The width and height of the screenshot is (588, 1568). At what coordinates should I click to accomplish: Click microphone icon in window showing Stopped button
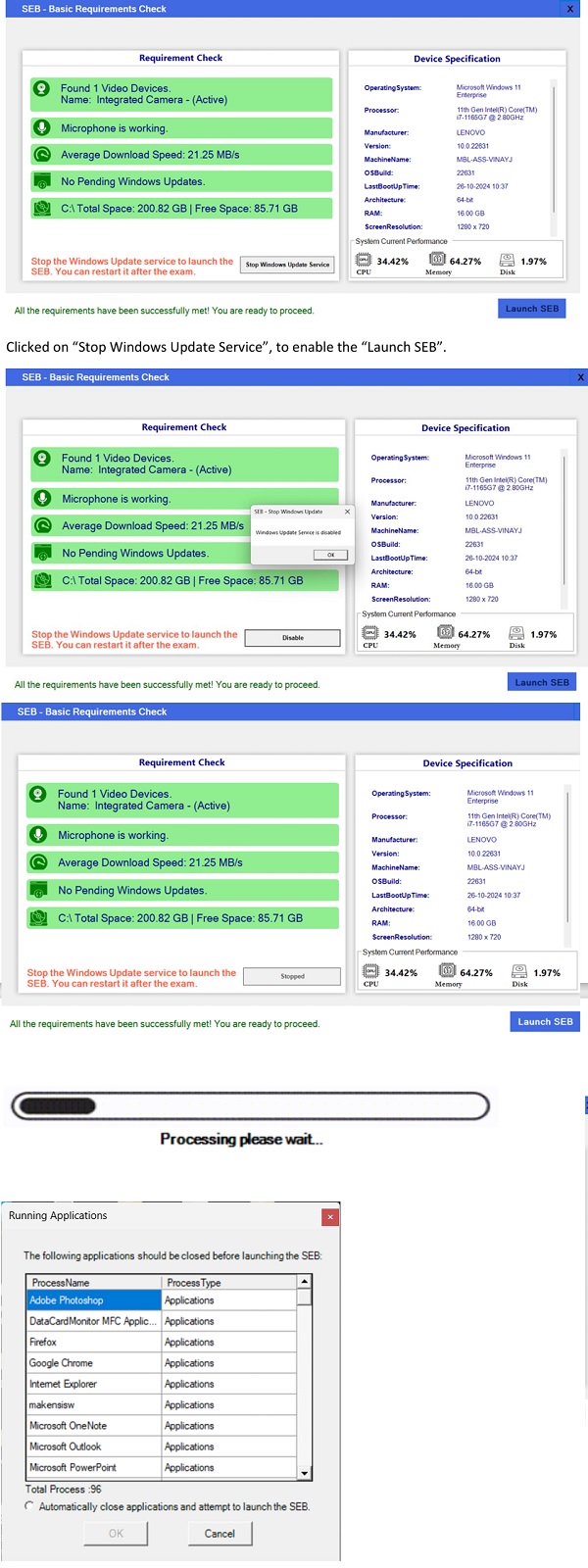38,835
